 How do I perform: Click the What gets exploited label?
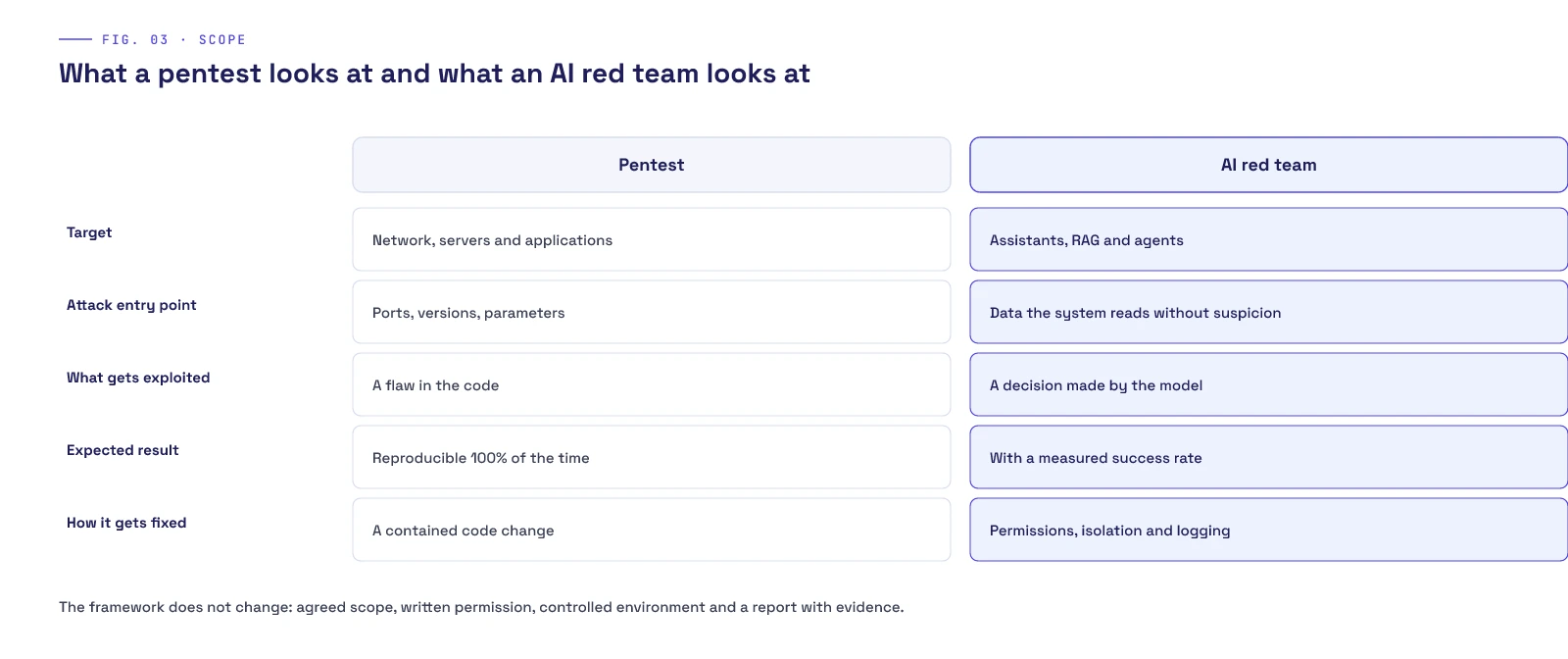138,378
